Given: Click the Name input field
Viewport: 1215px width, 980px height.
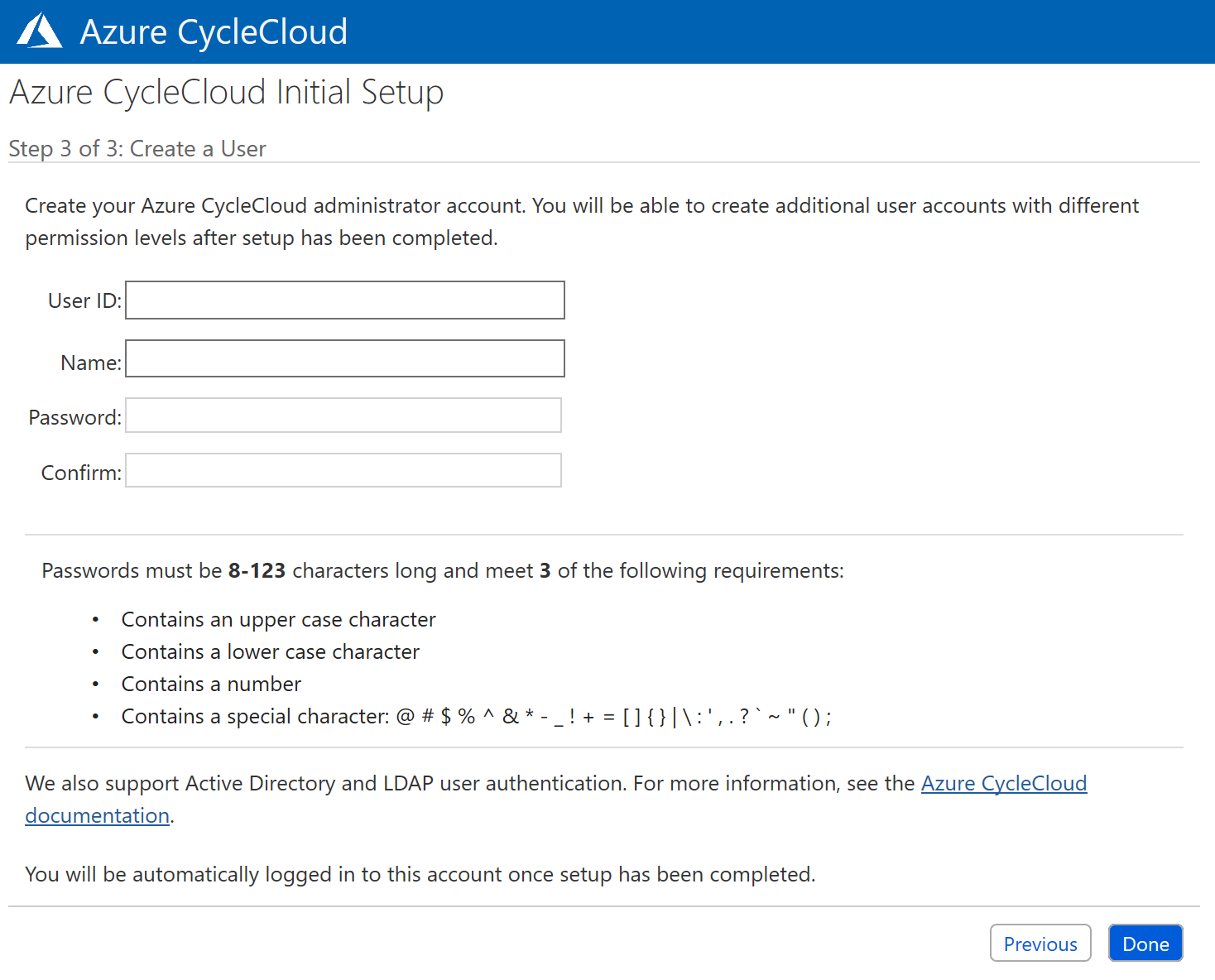Looking at the screenshot, I should [344, 358].
